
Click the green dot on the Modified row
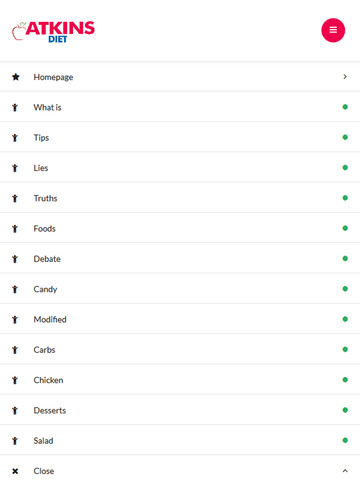tap(345, 319)
